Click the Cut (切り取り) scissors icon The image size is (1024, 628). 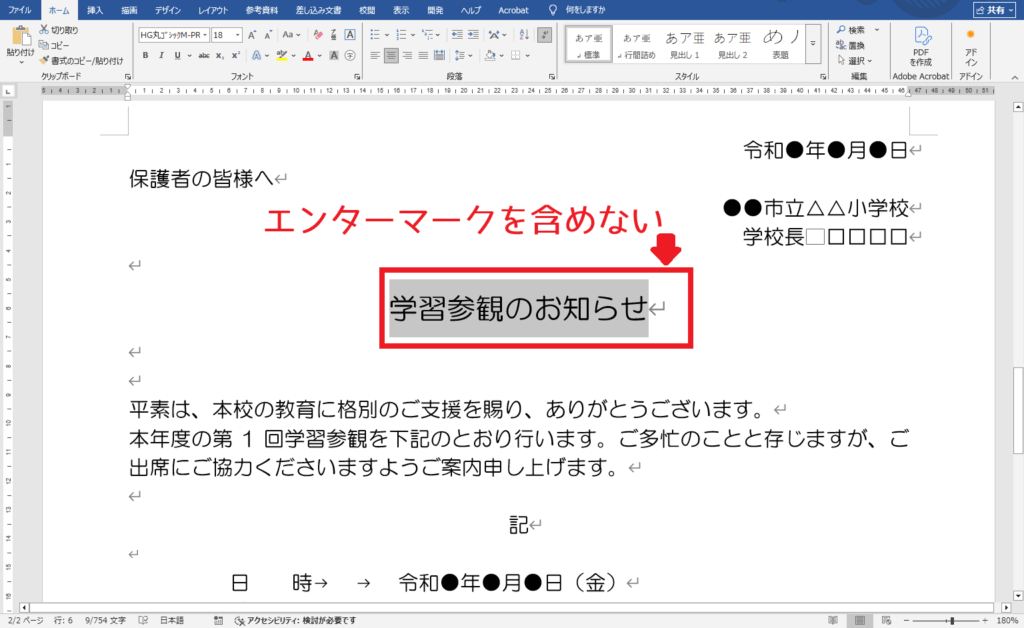[x=44, y=30]
